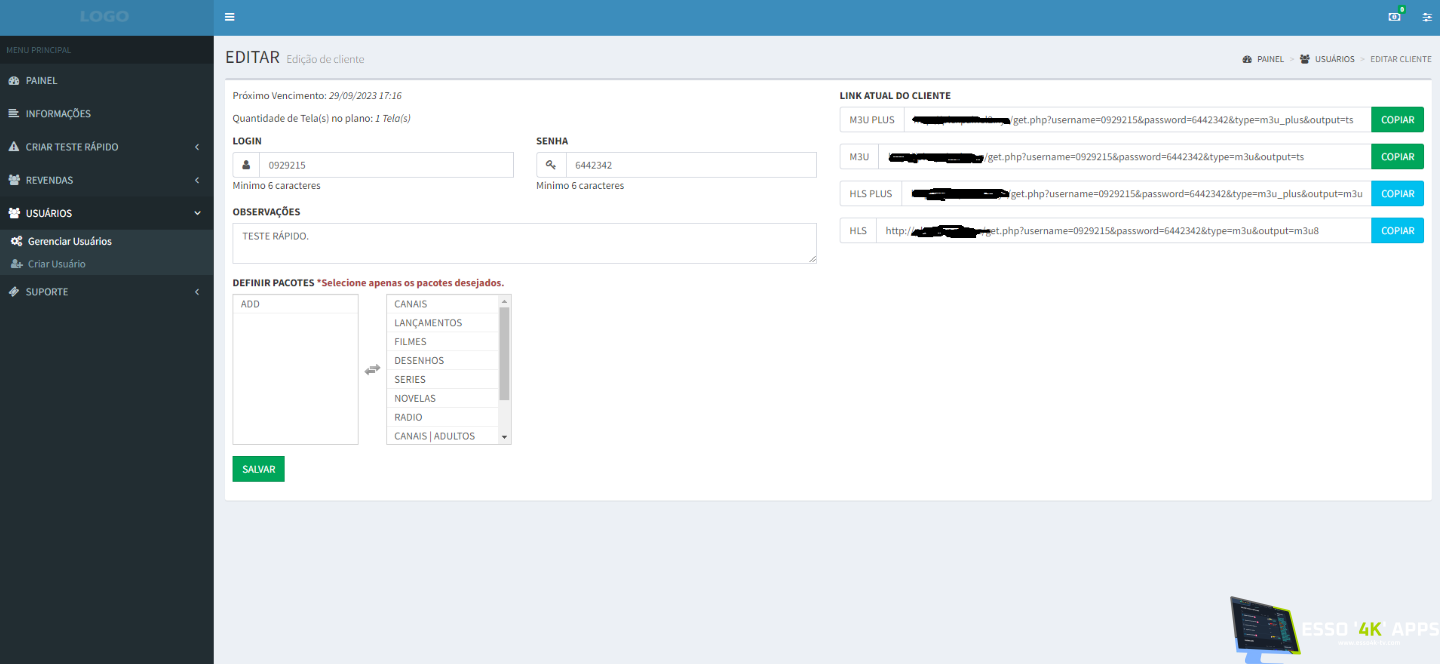Click the swap arrows icon between package lists
The height and width of the screenshot is (664, 1440).
[372, 369]
